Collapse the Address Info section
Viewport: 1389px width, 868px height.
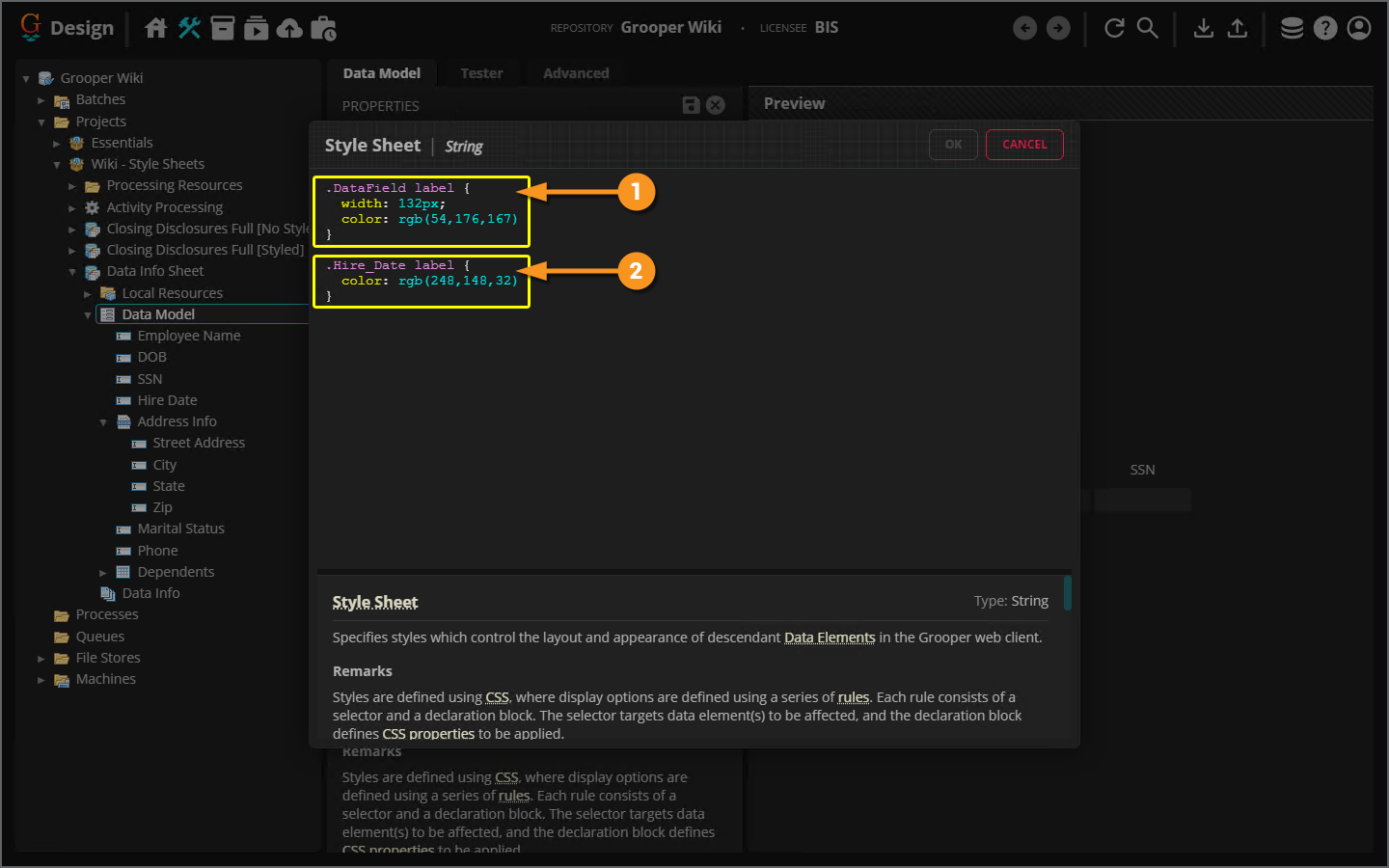coord(103,422)
